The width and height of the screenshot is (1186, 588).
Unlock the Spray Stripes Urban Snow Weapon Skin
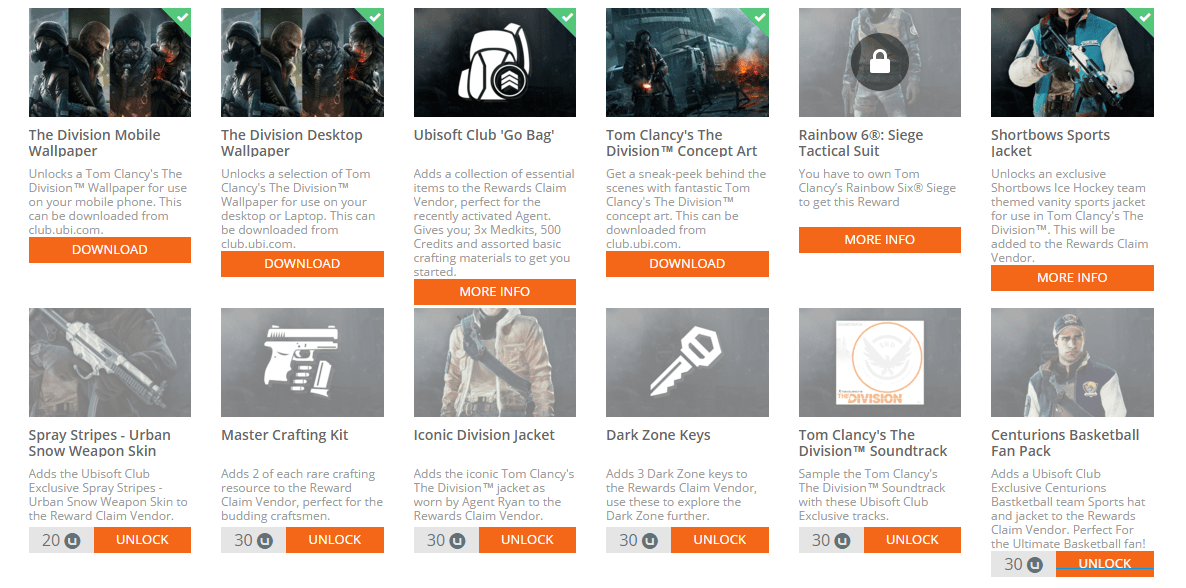pos(142,540)
